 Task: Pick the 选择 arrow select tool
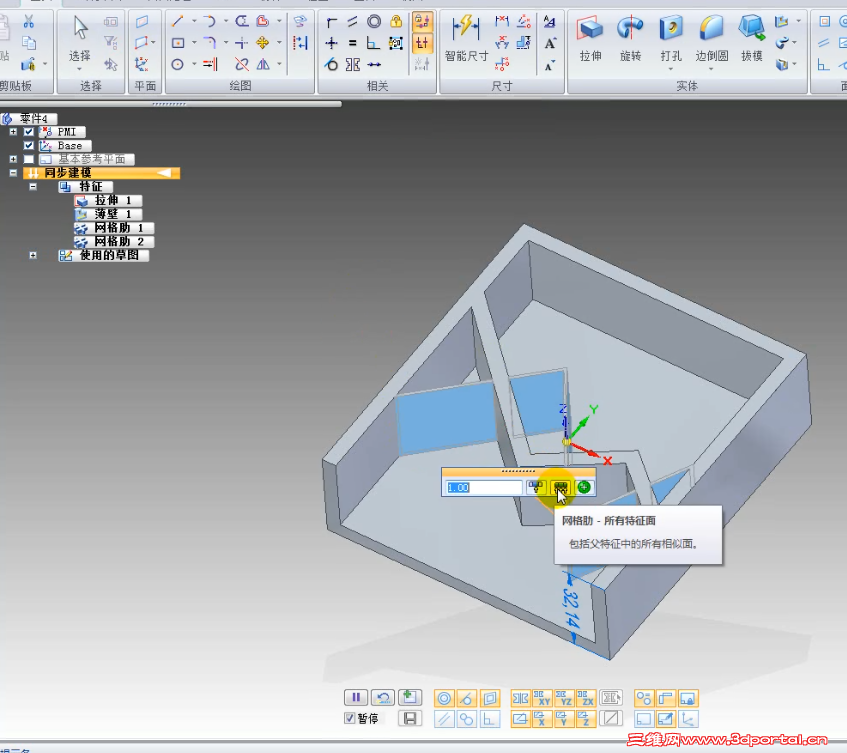tap(80, 38)
